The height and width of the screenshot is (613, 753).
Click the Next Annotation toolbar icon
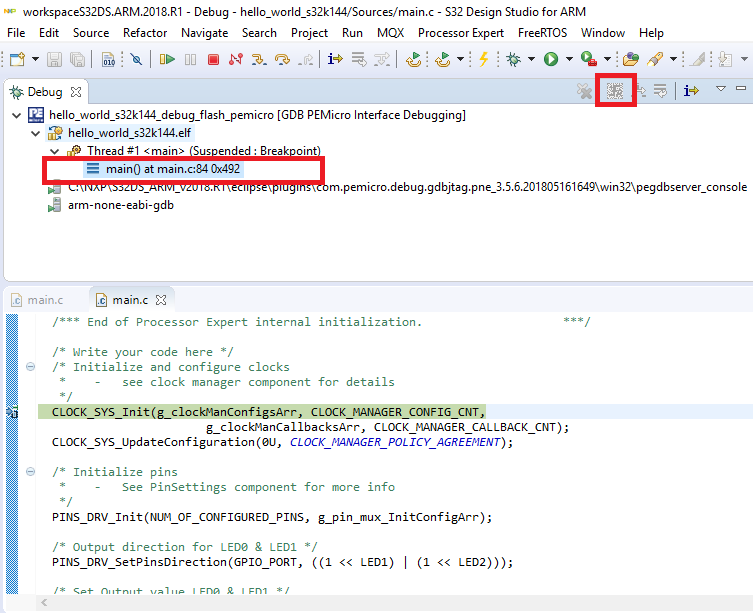pos(725,59)
